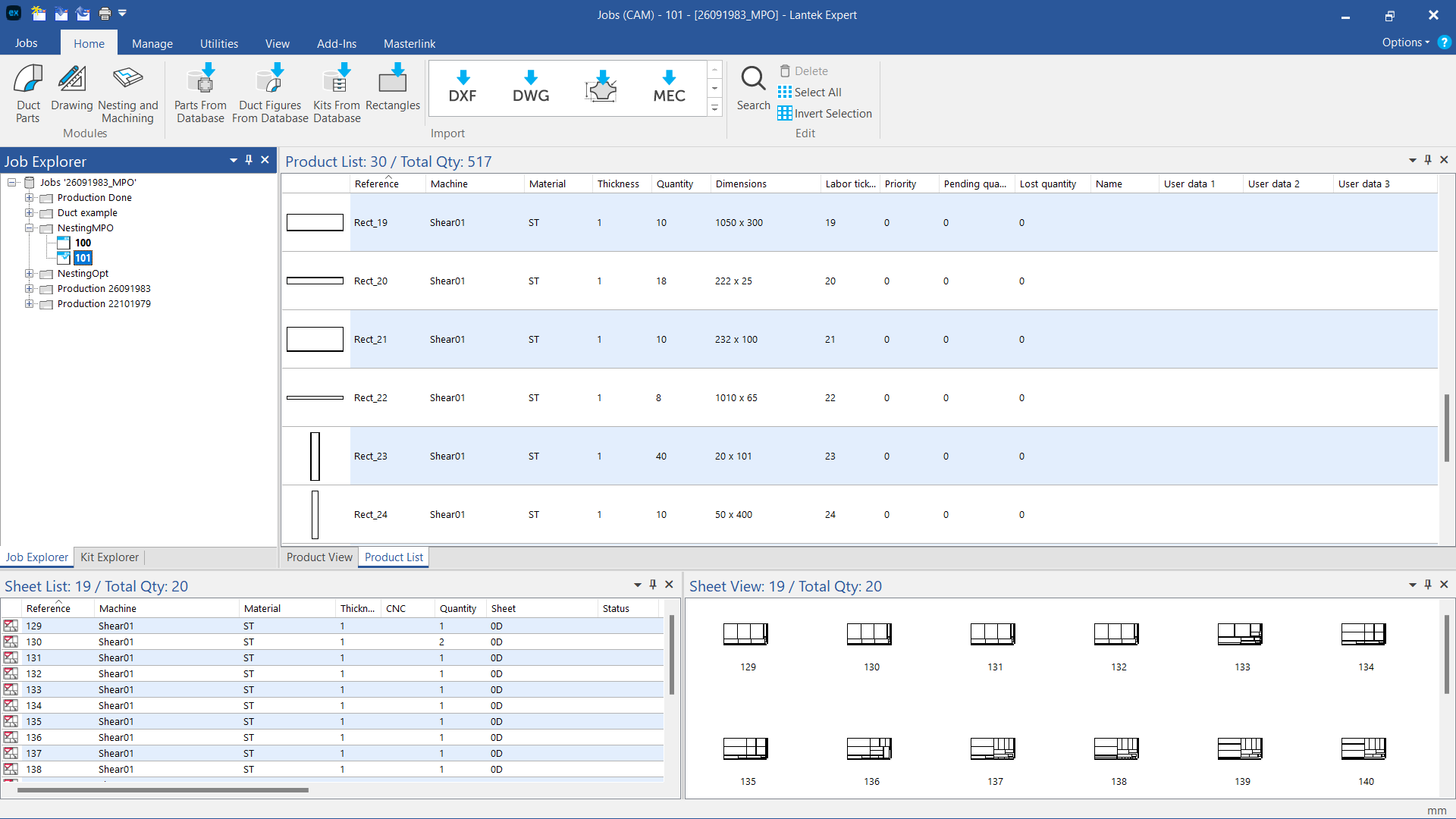
Task: Switch to the Product View tab
Action: (319, 557)
